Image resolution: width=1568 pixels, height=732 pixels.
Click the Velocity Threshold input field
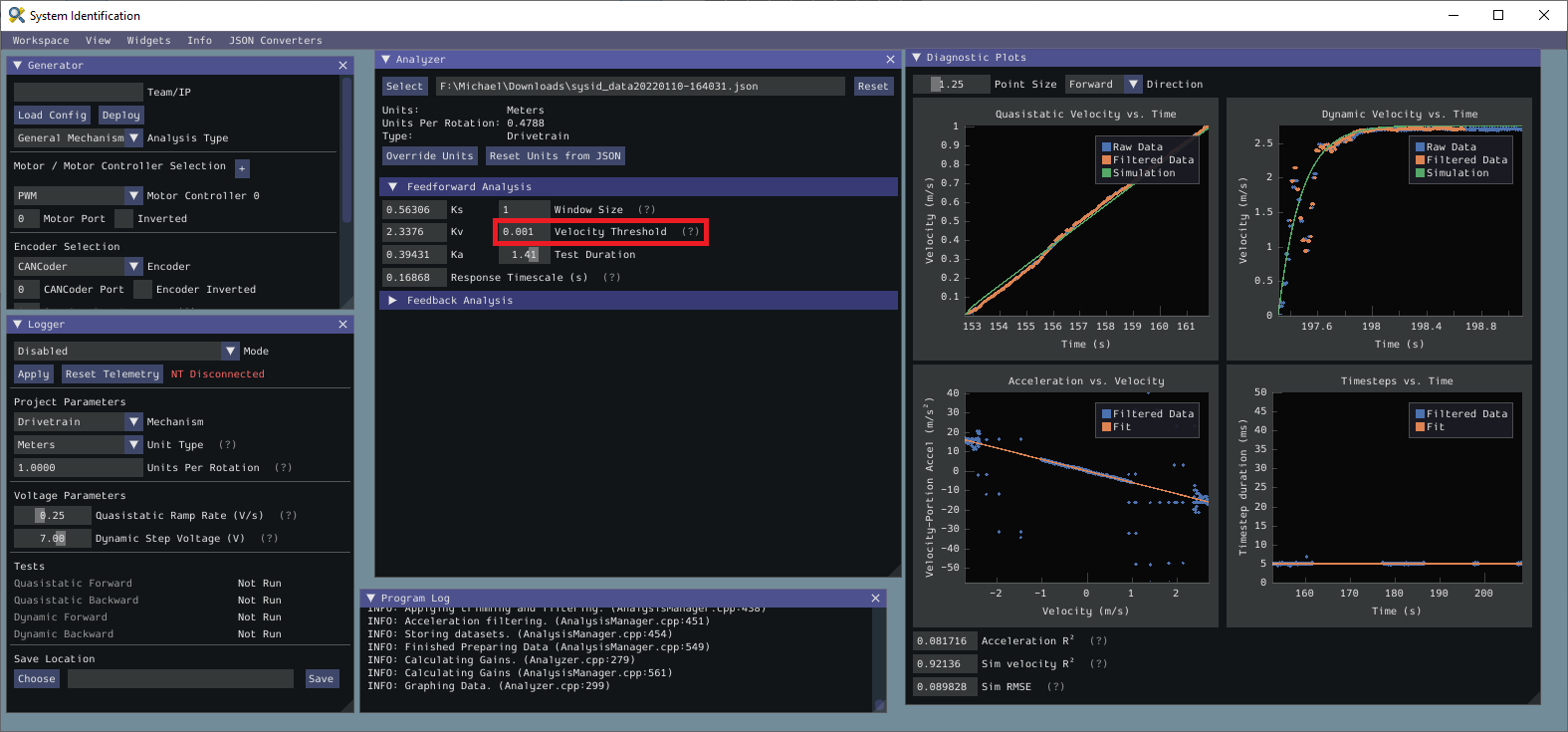click(x=524, y=232)
